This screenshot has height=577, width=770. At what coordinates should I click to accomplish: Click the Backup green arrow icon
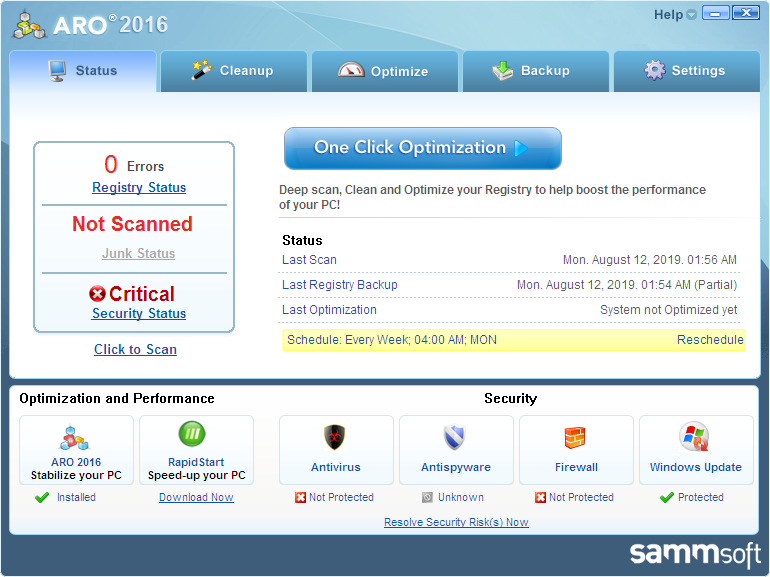point(502,70)
